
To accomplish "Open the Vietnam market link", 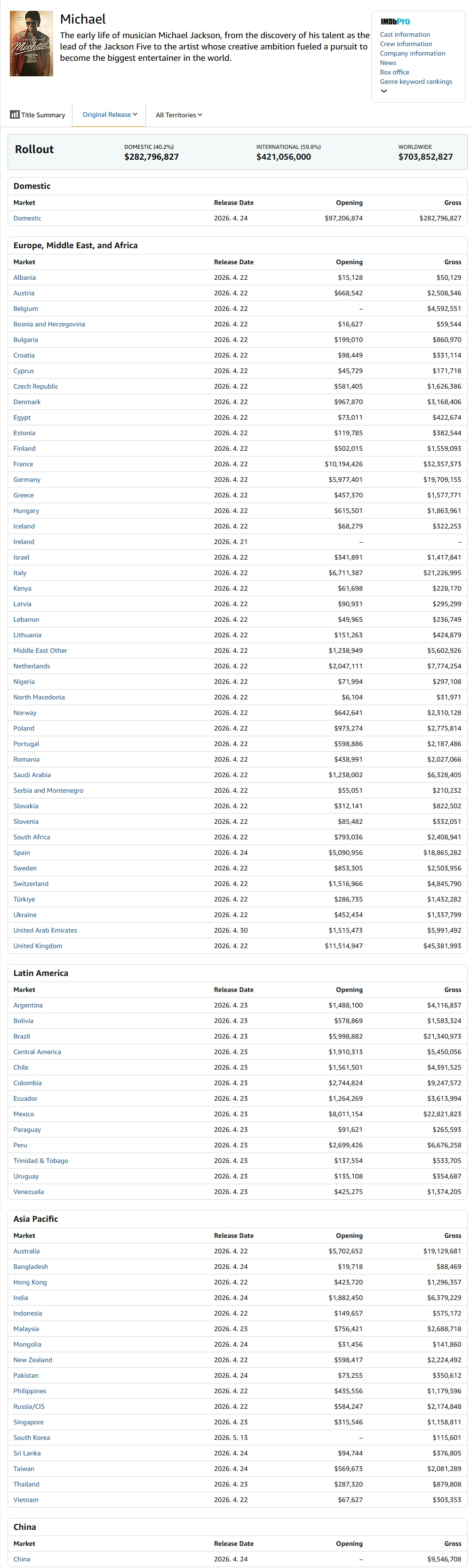I will coord(25,1500).
